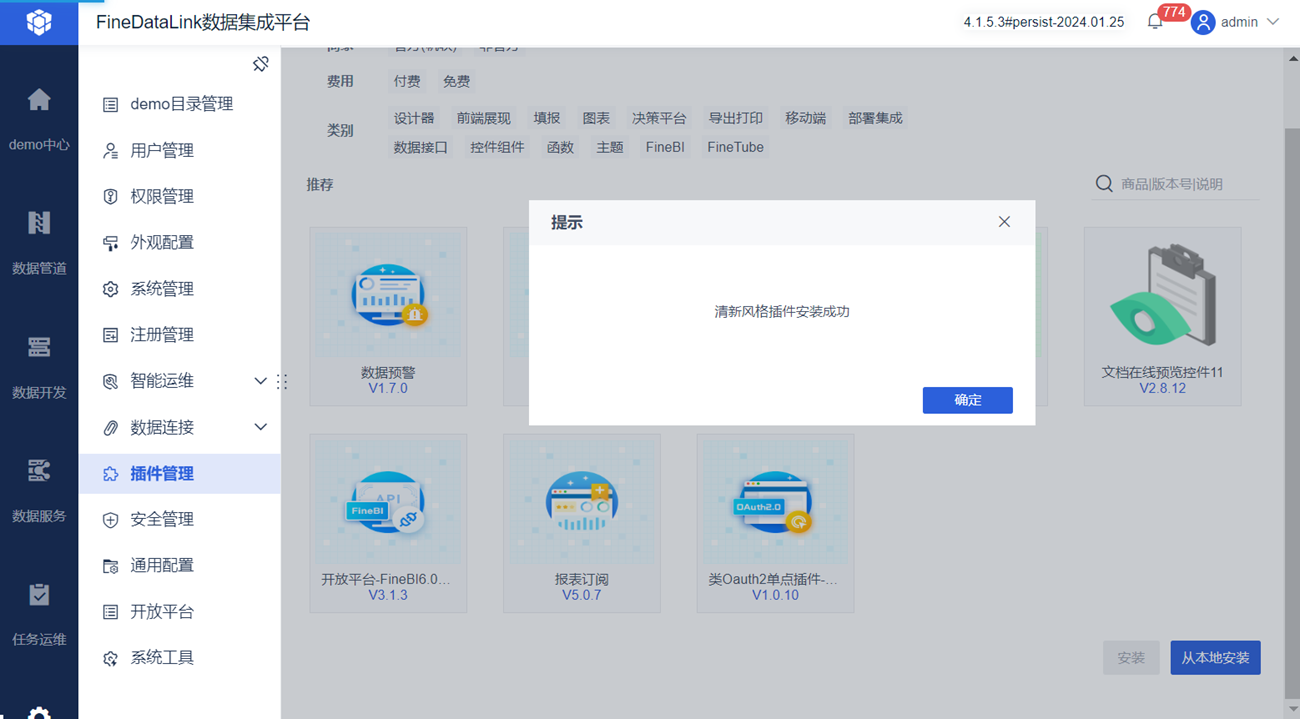
Task: Open 通用配置 menu item
Action: pyautogui.click(x=179, y=565)
